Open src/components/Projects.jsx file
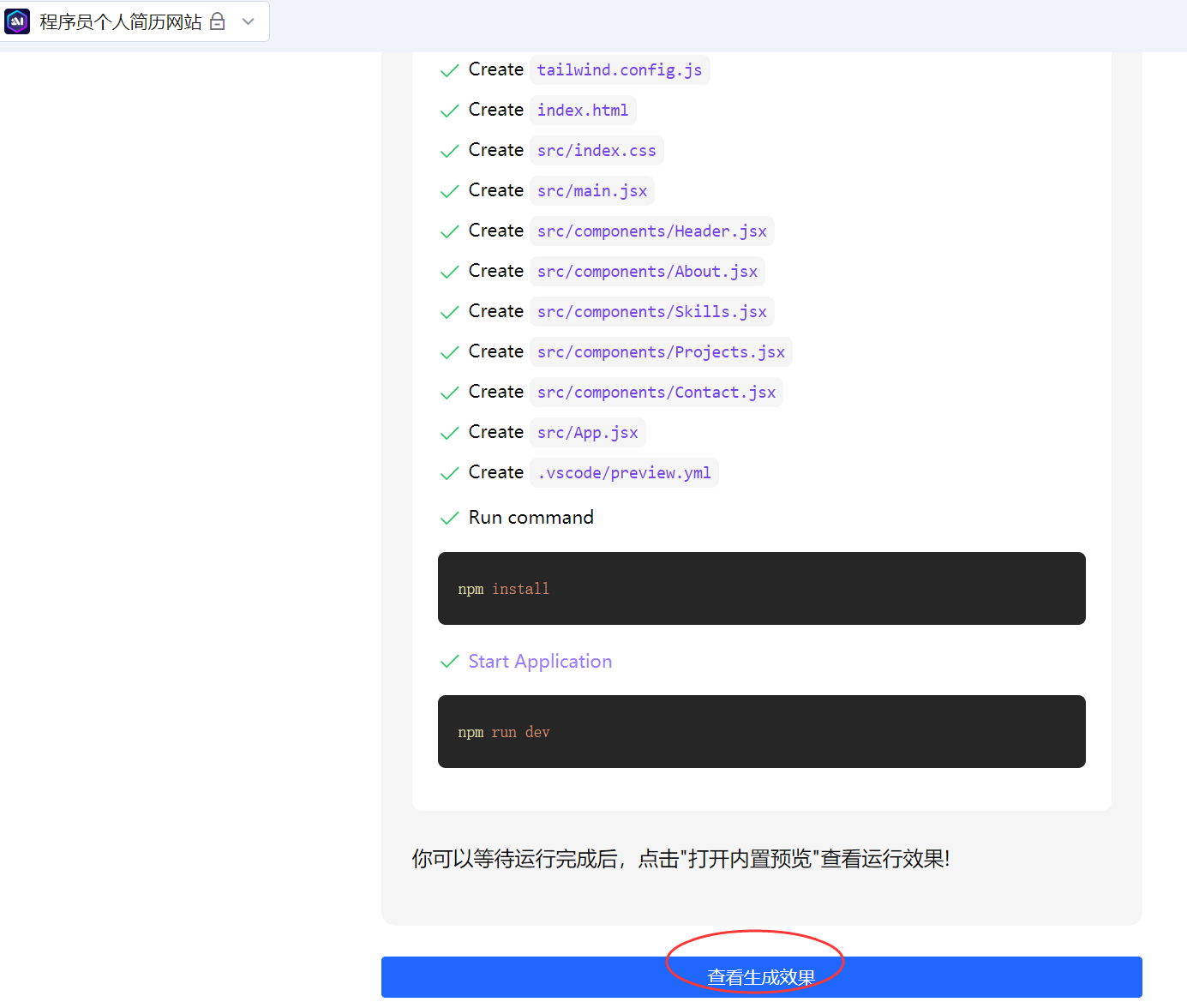This screenshot has width=1187, height=1008. click(660, 352)
